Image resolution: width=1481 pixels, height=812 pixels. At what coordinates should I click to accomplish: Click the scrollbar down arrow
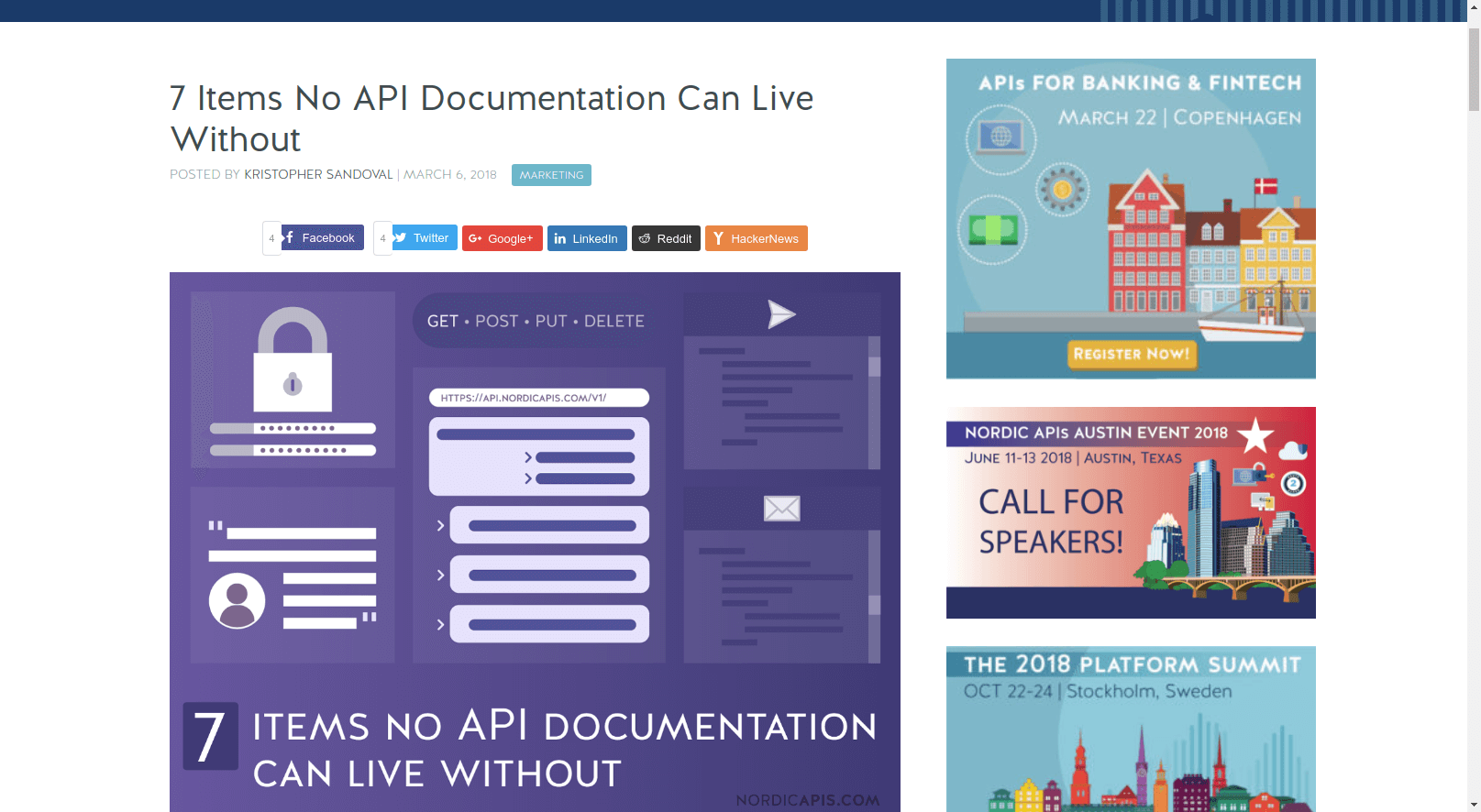(x=1474, y=804)
